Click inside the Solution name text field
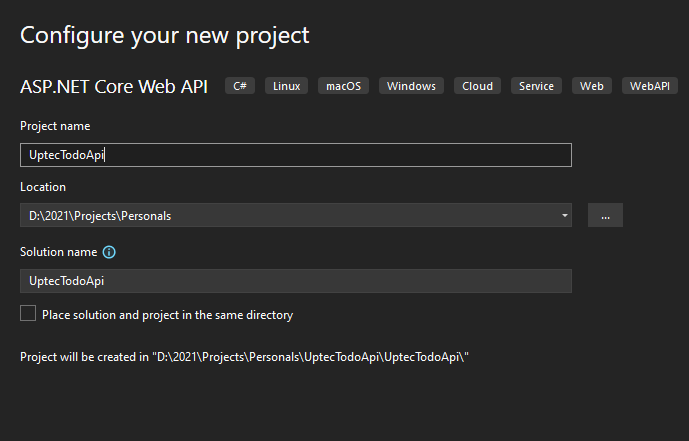The image size is (689, 441). coord(295,281)
